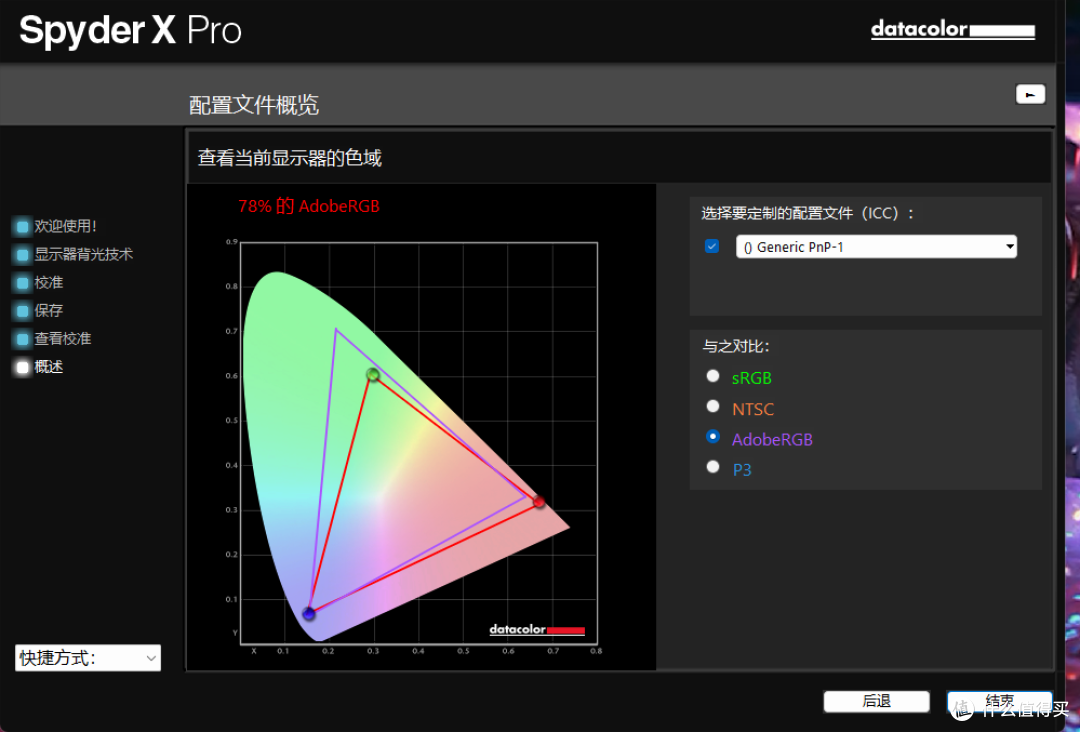The height and width of the screenshot is (732, 1080).
Task: Open the 快捷方式 shortcuts dropdown
Action: (88, 658)
